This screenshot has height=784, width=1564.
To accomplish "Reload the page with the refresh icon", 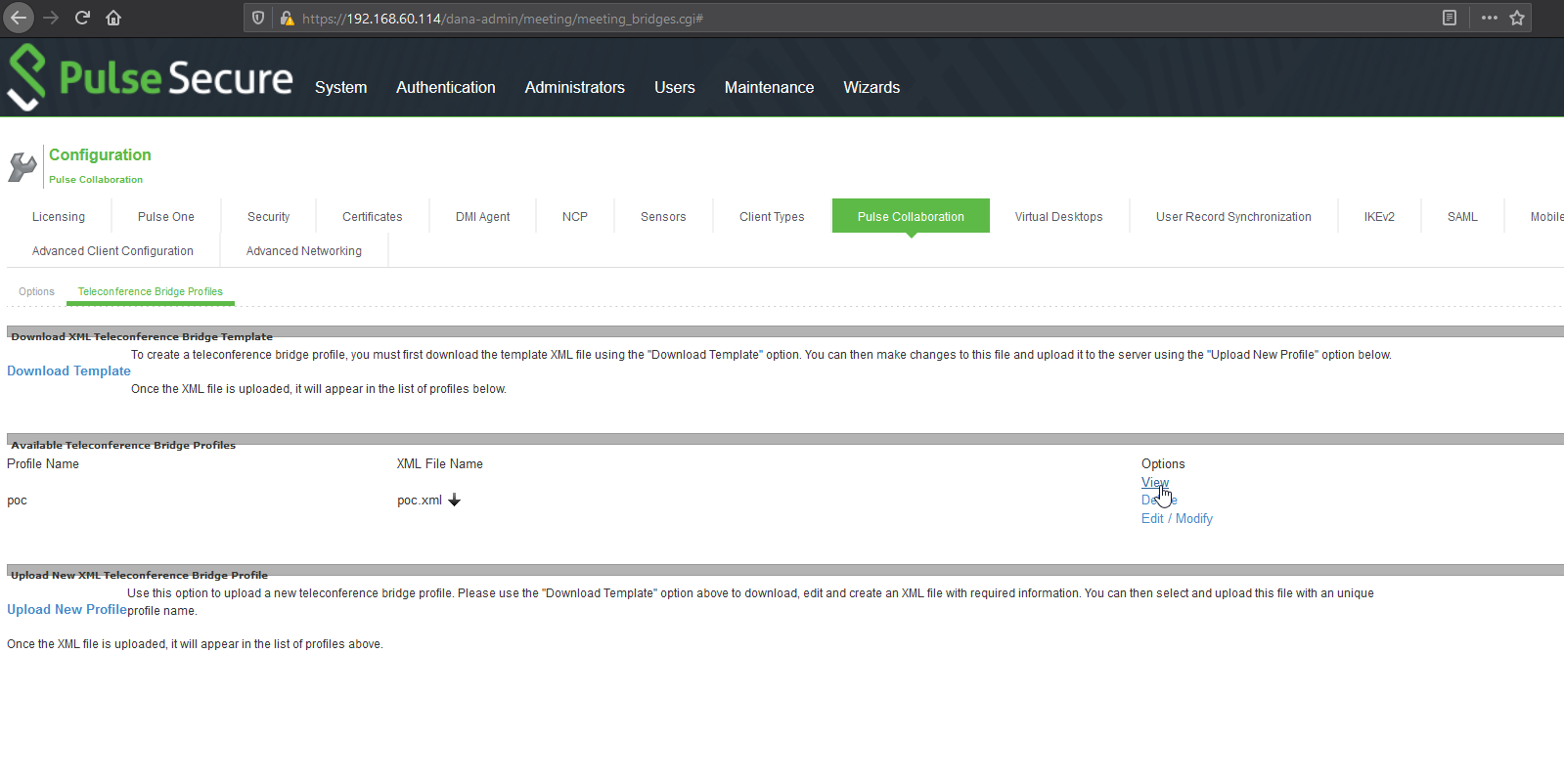I will pyautogui.click(x=82, y=18).
